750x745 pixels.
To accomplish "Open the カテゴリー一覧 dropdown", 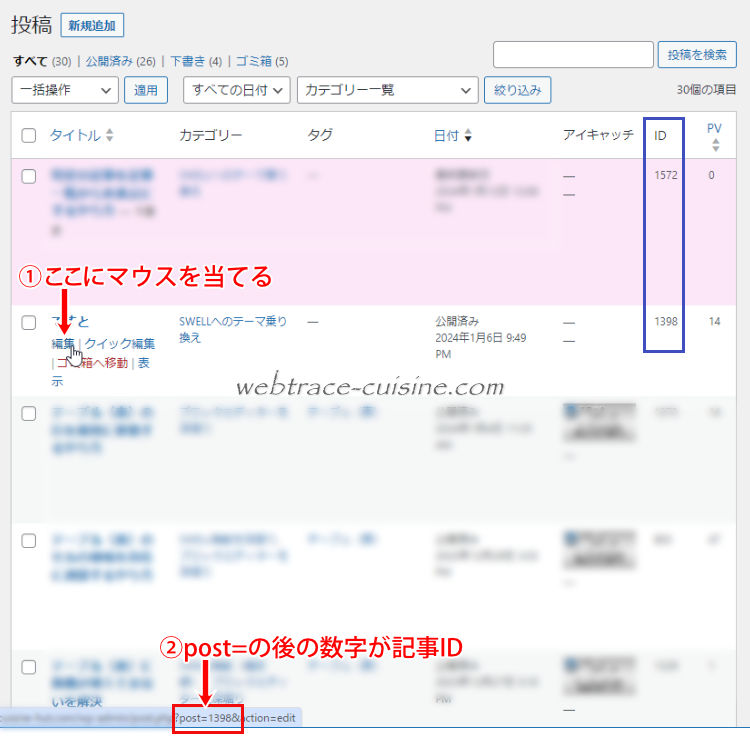I will [387, 90].
